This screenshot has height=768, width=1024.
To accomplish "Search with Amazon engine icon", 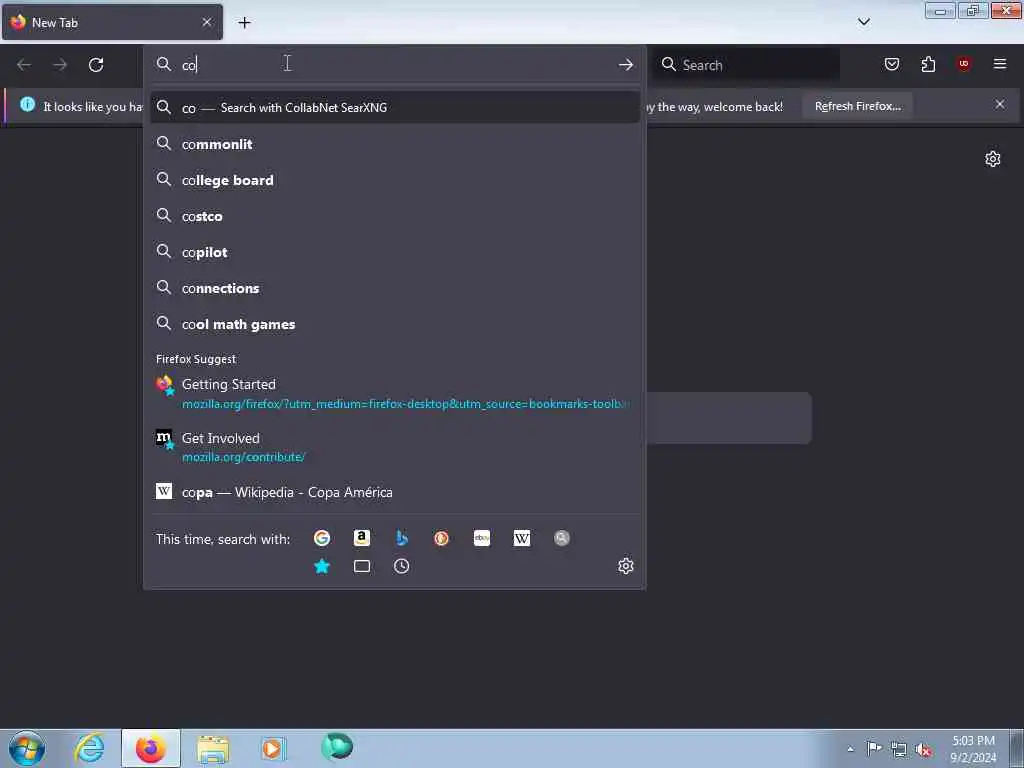I will [x=362, y=538].
